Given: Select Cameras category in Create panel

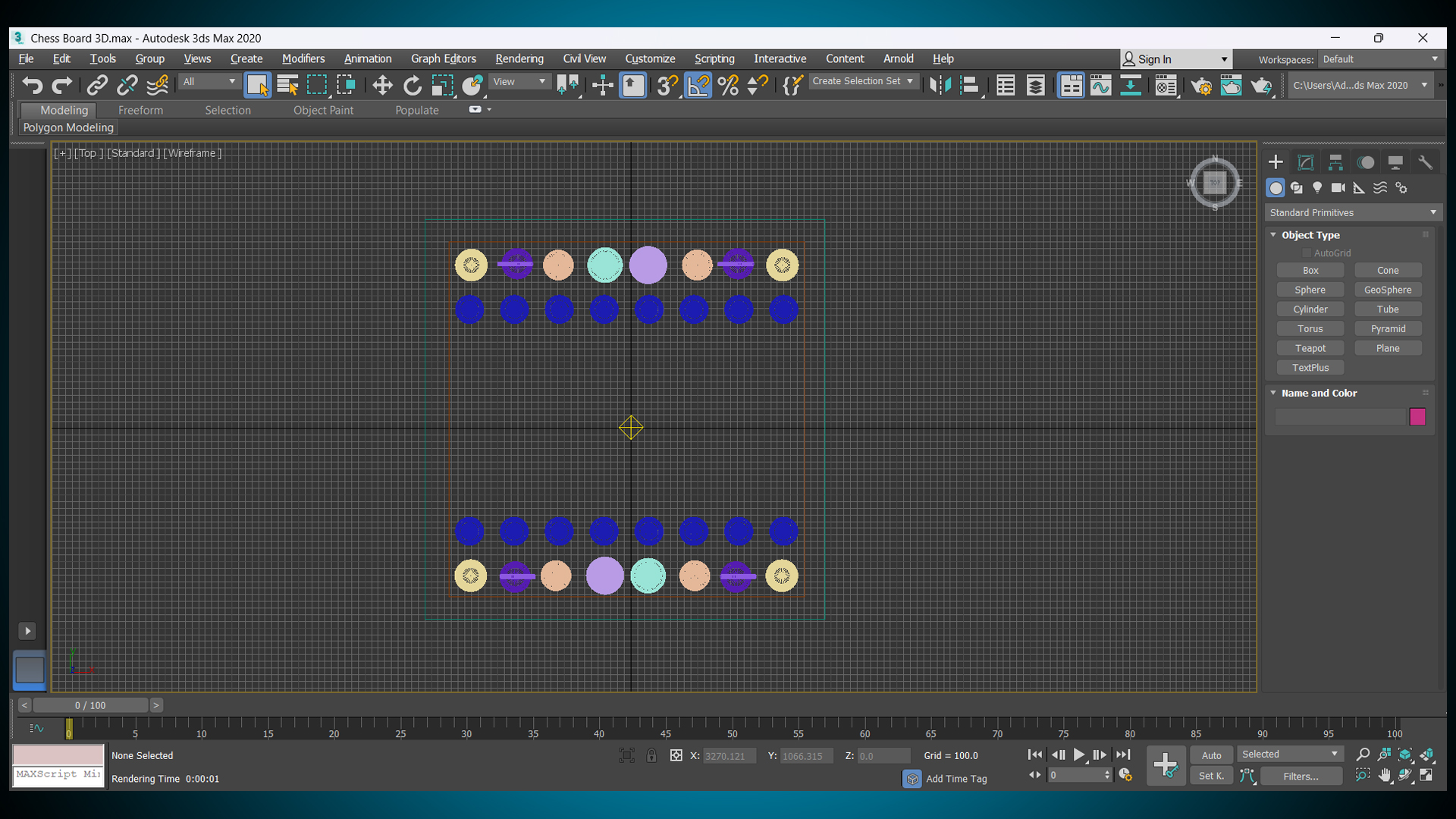Looking at the screenshot, I should [1338, 187].
